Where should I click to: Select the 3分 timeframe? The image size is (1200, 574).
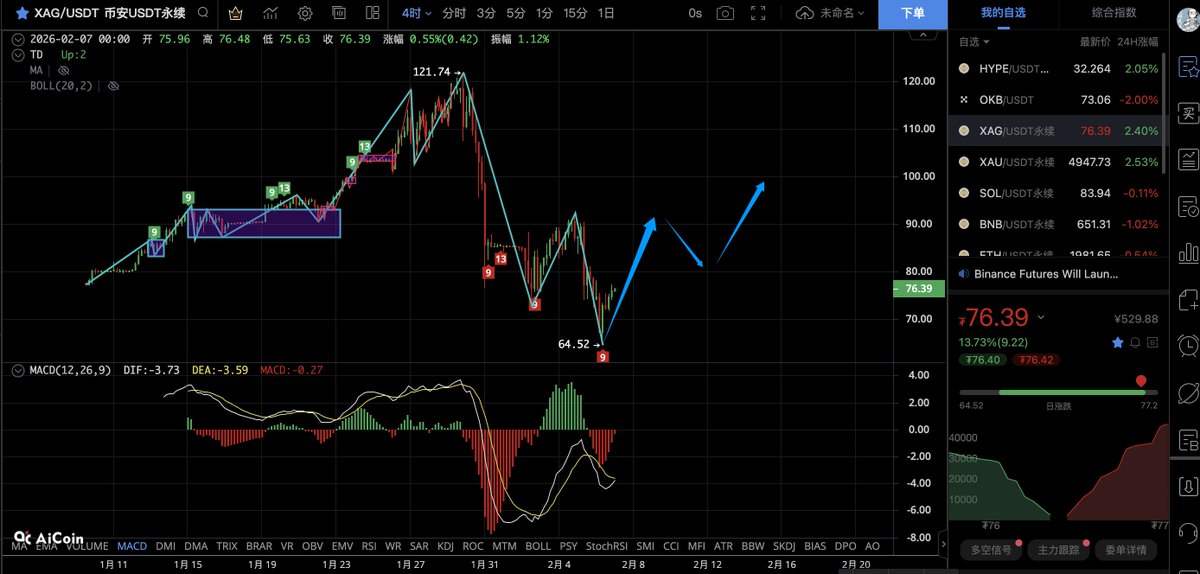tap(486, 14)
